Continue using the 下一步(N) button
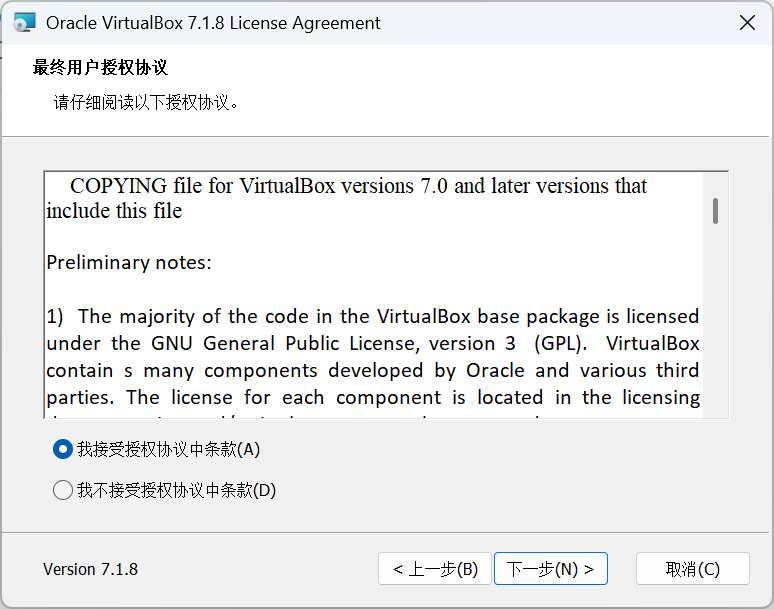This screenshot has height=609, width=774. [550, 569]
